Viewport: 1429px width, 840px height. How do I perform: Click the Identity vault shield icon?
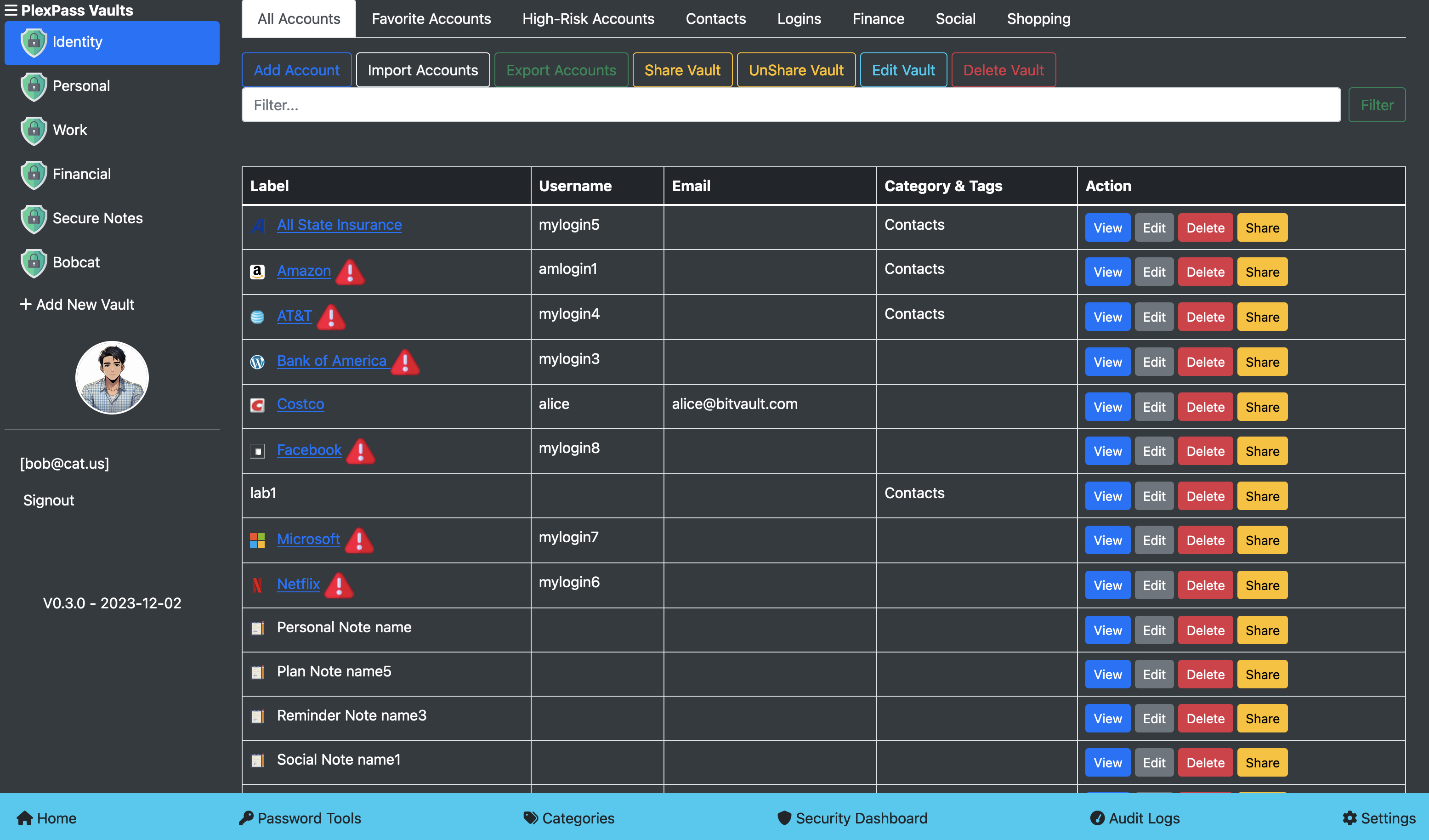pyautogui.click(x=34, y=43)
